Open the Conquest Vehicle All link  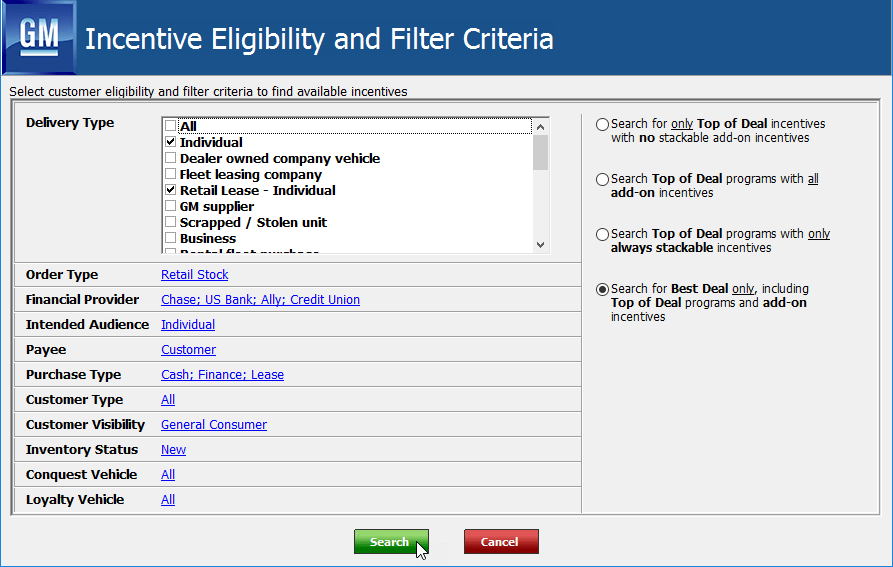pos(168,475)
